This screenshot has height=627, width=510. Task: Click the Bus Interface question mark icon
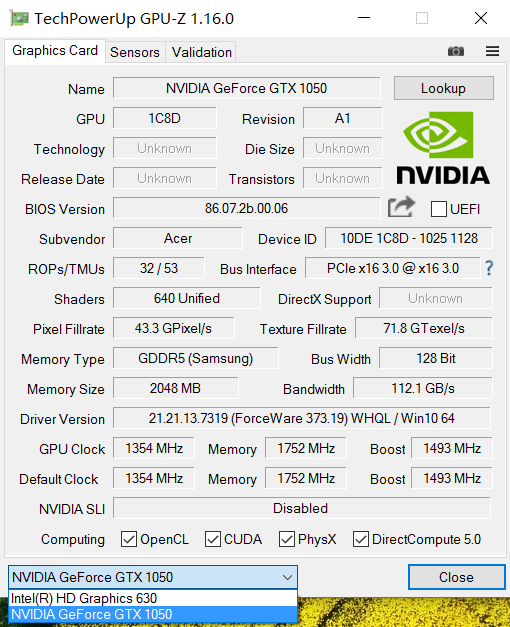pyautogui.click(x=489, y=268)
